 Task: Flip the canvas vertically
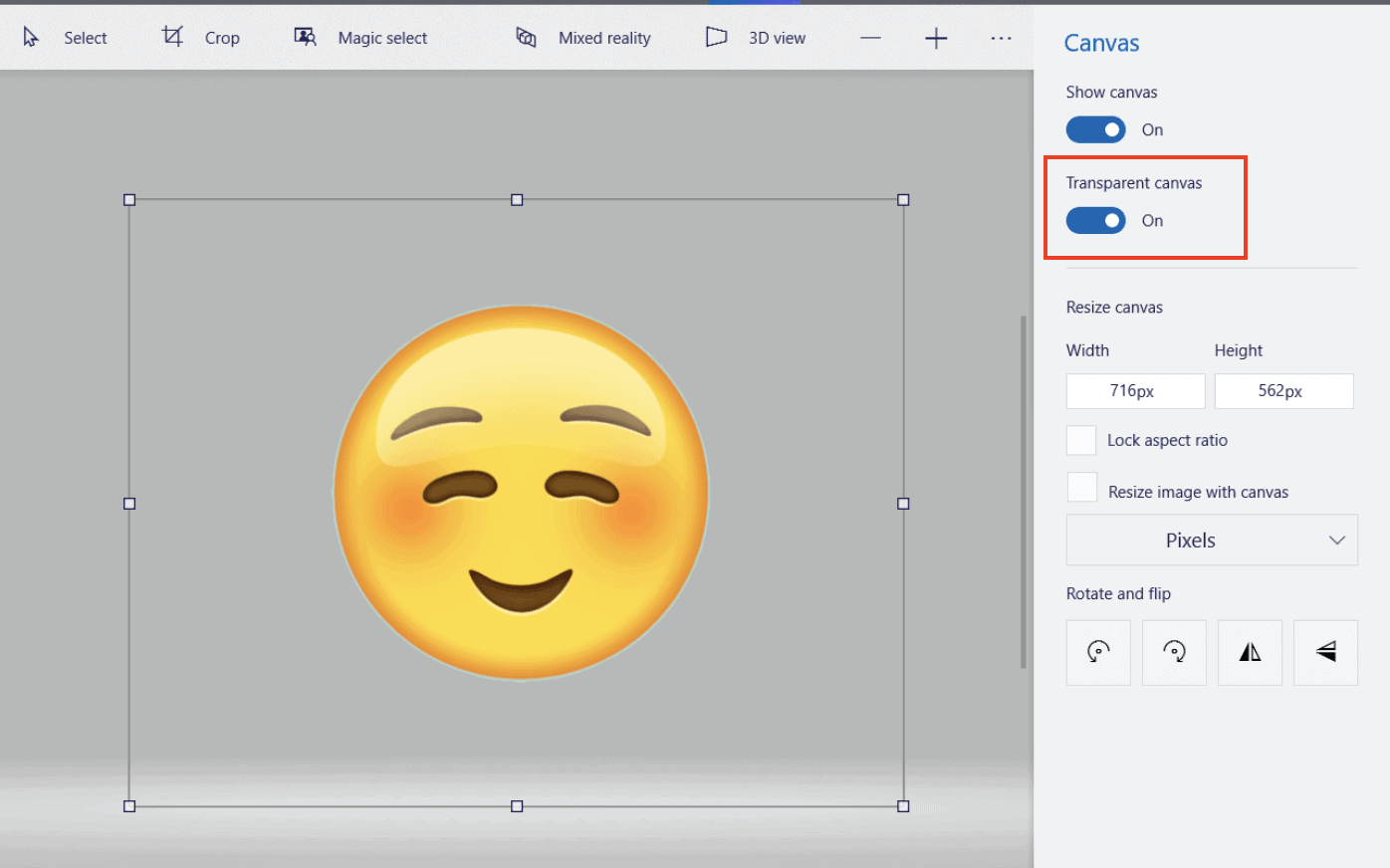[1325, 652]
